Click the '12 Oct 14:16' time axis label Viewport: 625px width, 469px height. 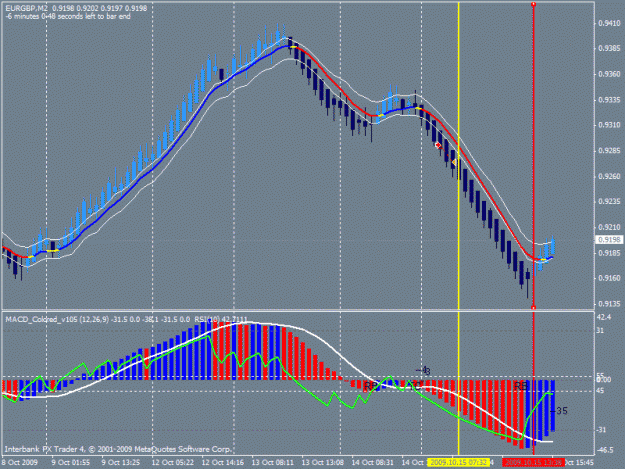[x=223, y=463]
